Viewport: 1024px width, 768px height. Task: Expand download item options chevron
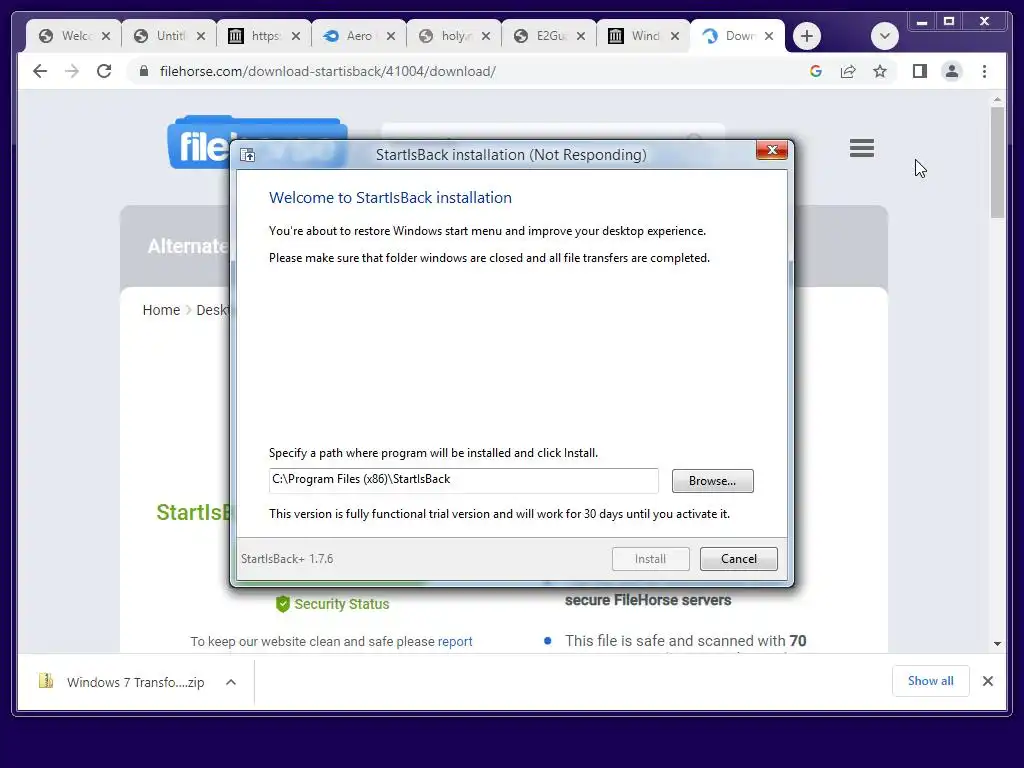click(231, 682)
